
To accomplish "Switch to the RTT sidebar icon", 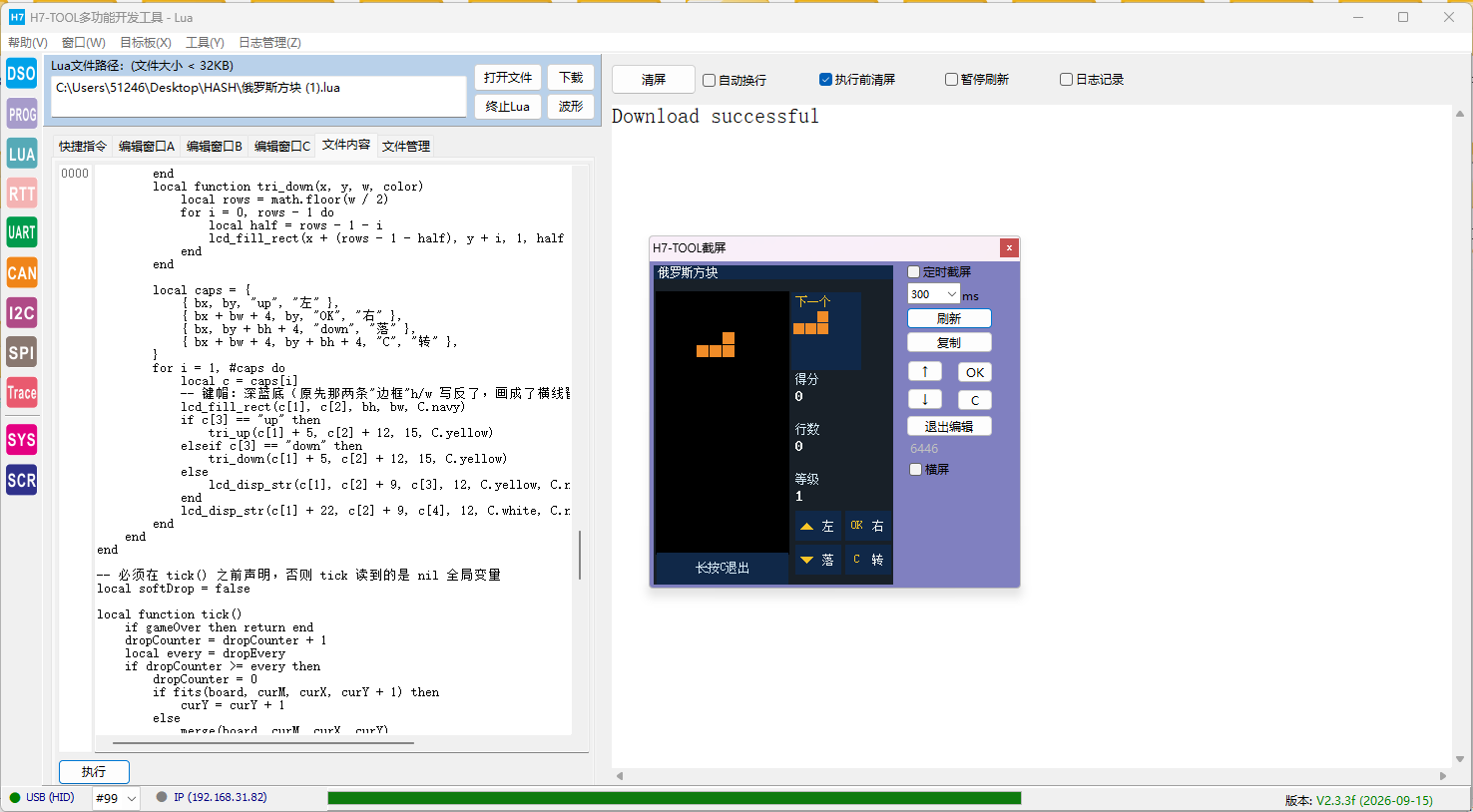I will coord(22,194).
